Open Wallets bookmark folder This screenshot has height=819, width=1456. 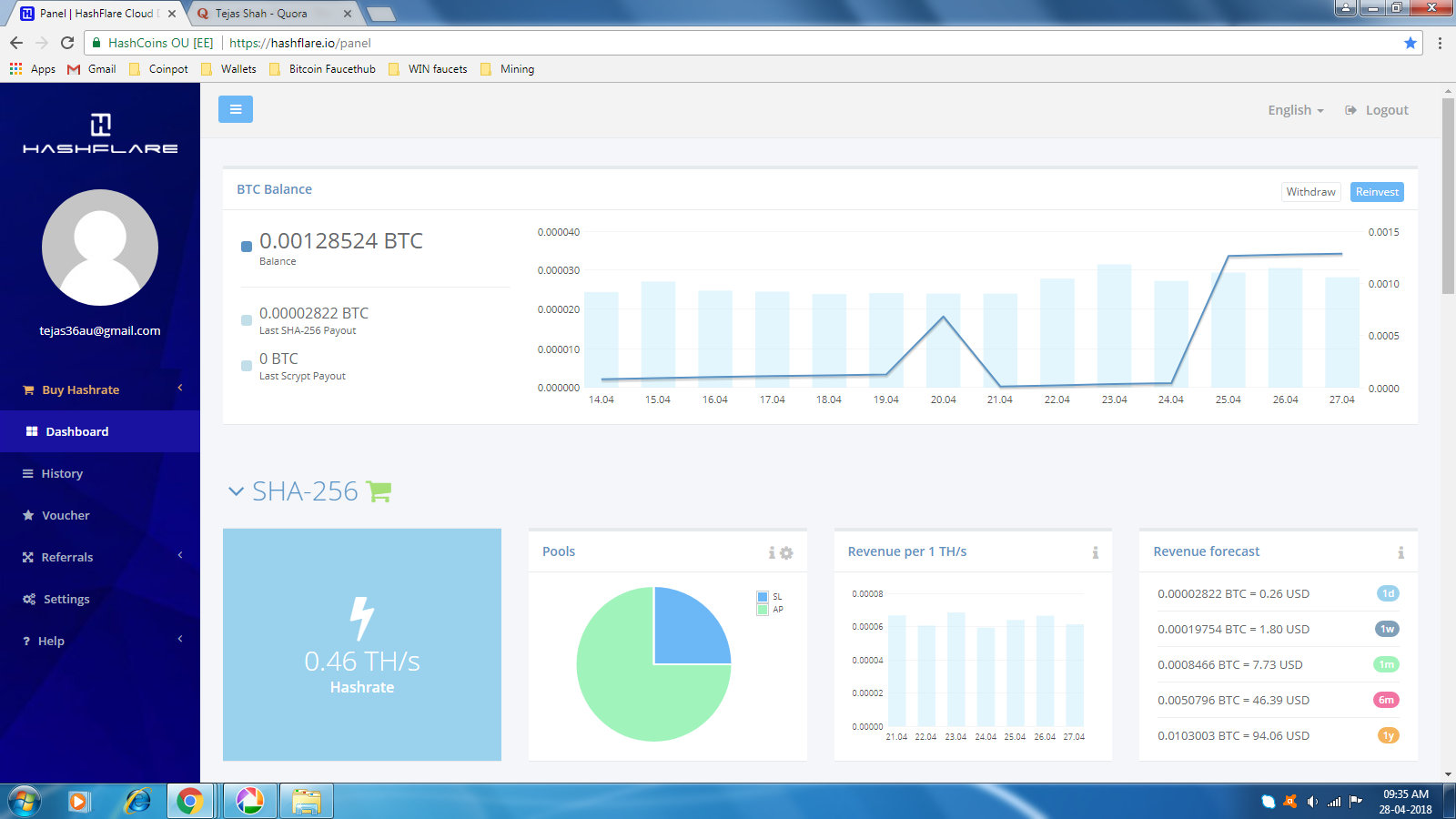pyautogui.click(x=228, y=69)
